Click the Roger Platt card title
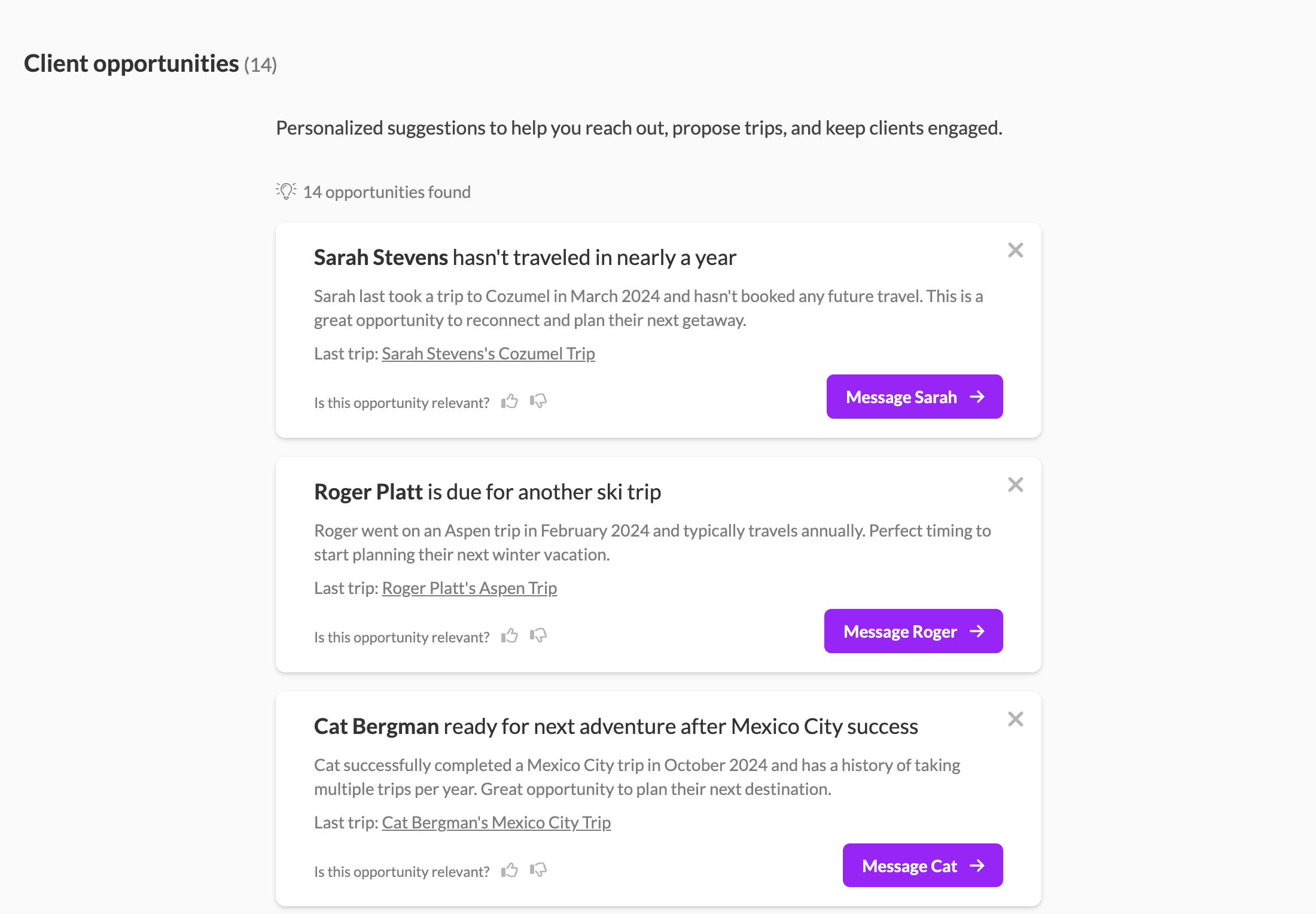This screenshot has width=1316, height=914. (x=487, y=492)
